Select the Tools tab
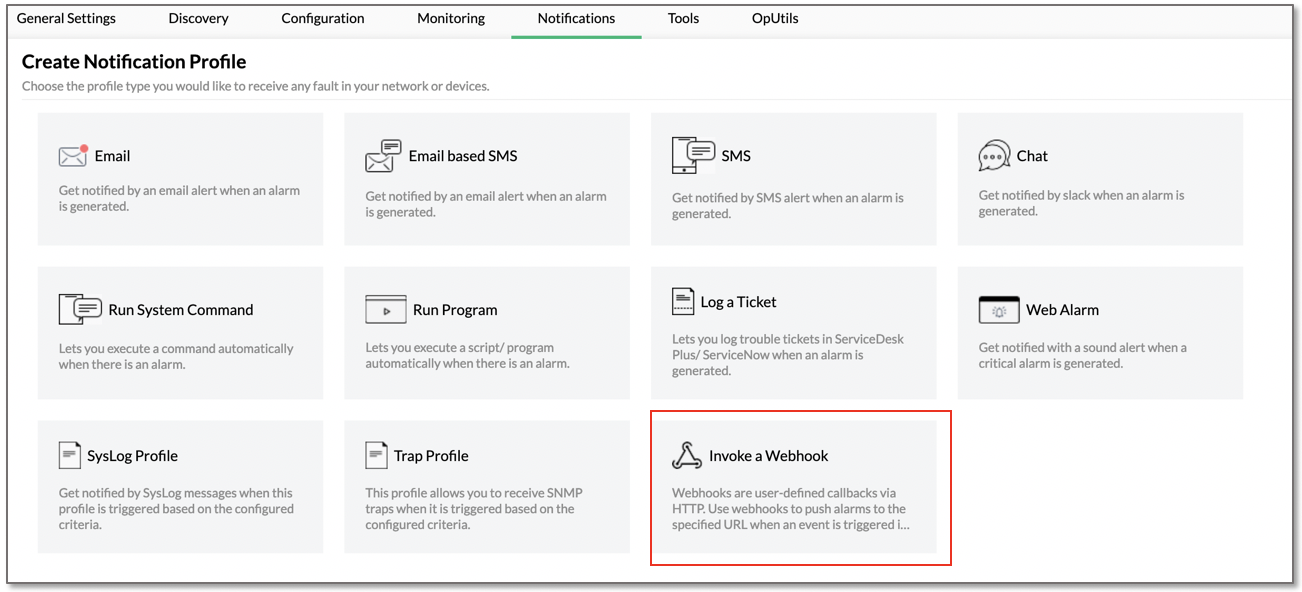 point(683,18)
